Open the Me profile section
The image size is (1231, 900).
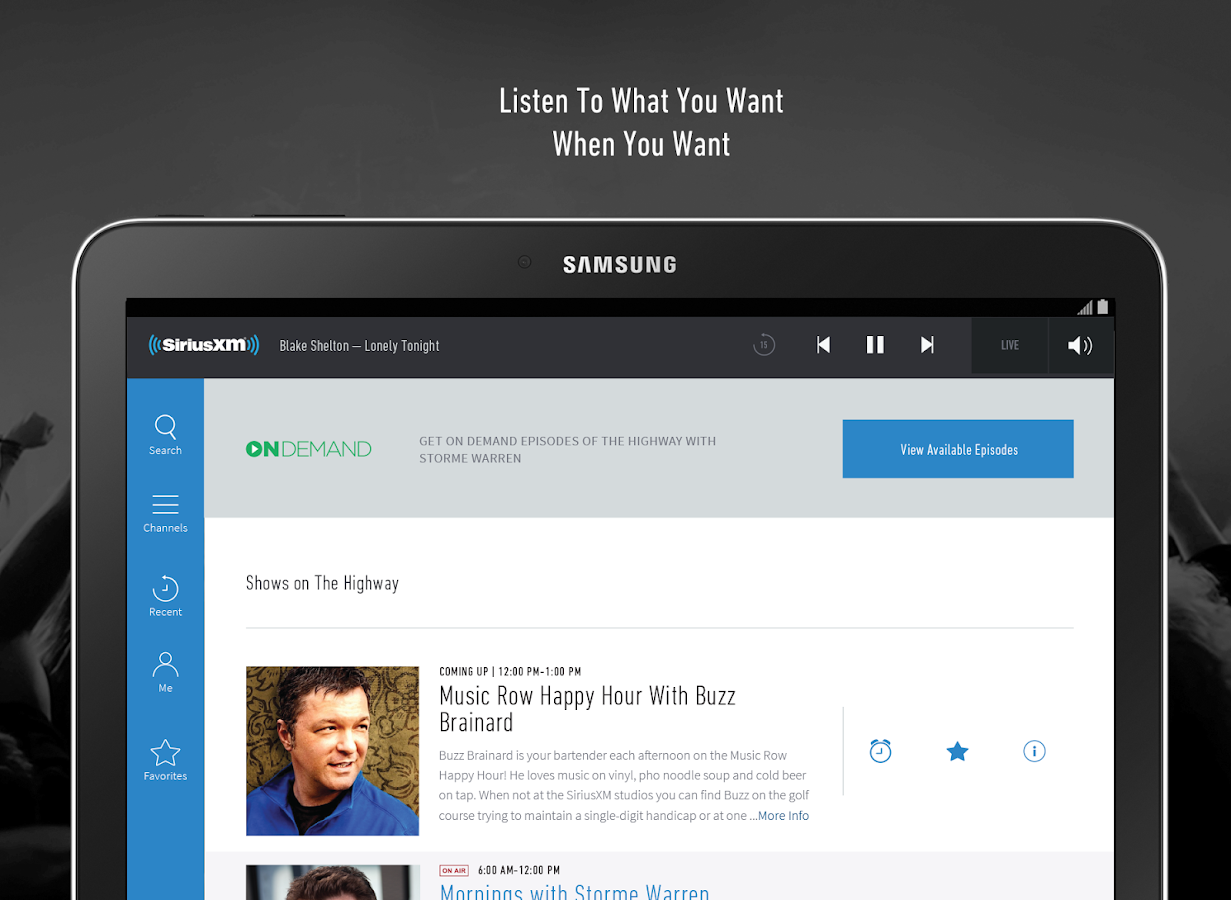[x=165, y=672]
